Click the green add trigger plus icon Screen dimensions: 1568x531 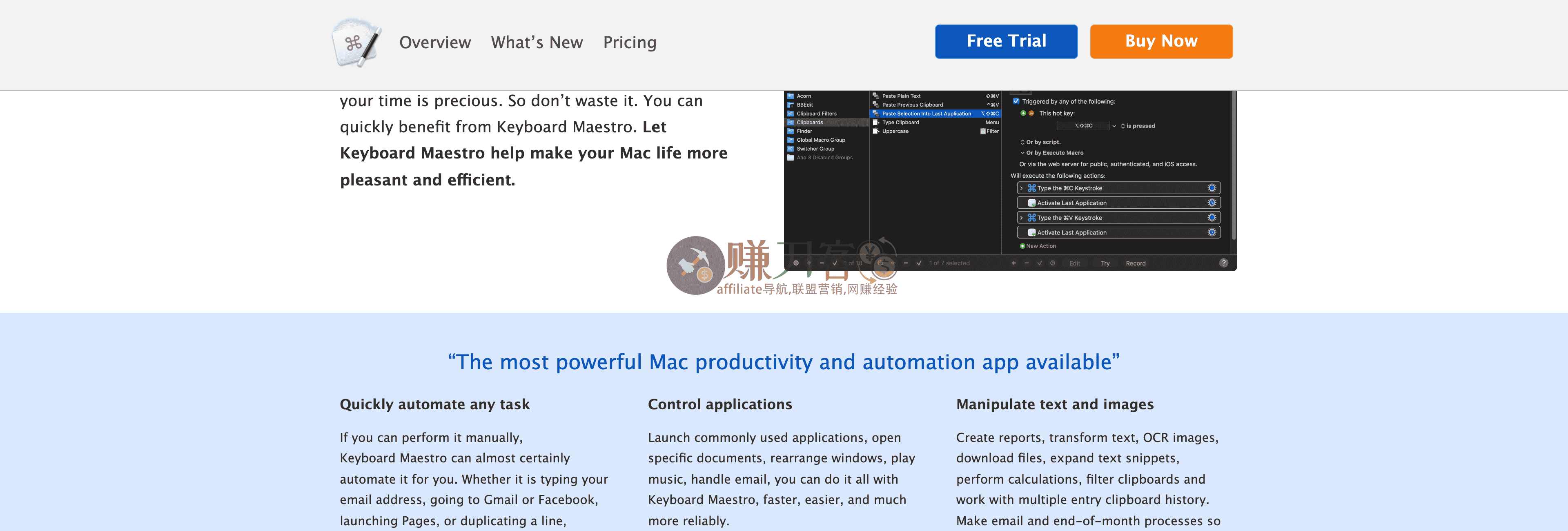[1022, 113]
